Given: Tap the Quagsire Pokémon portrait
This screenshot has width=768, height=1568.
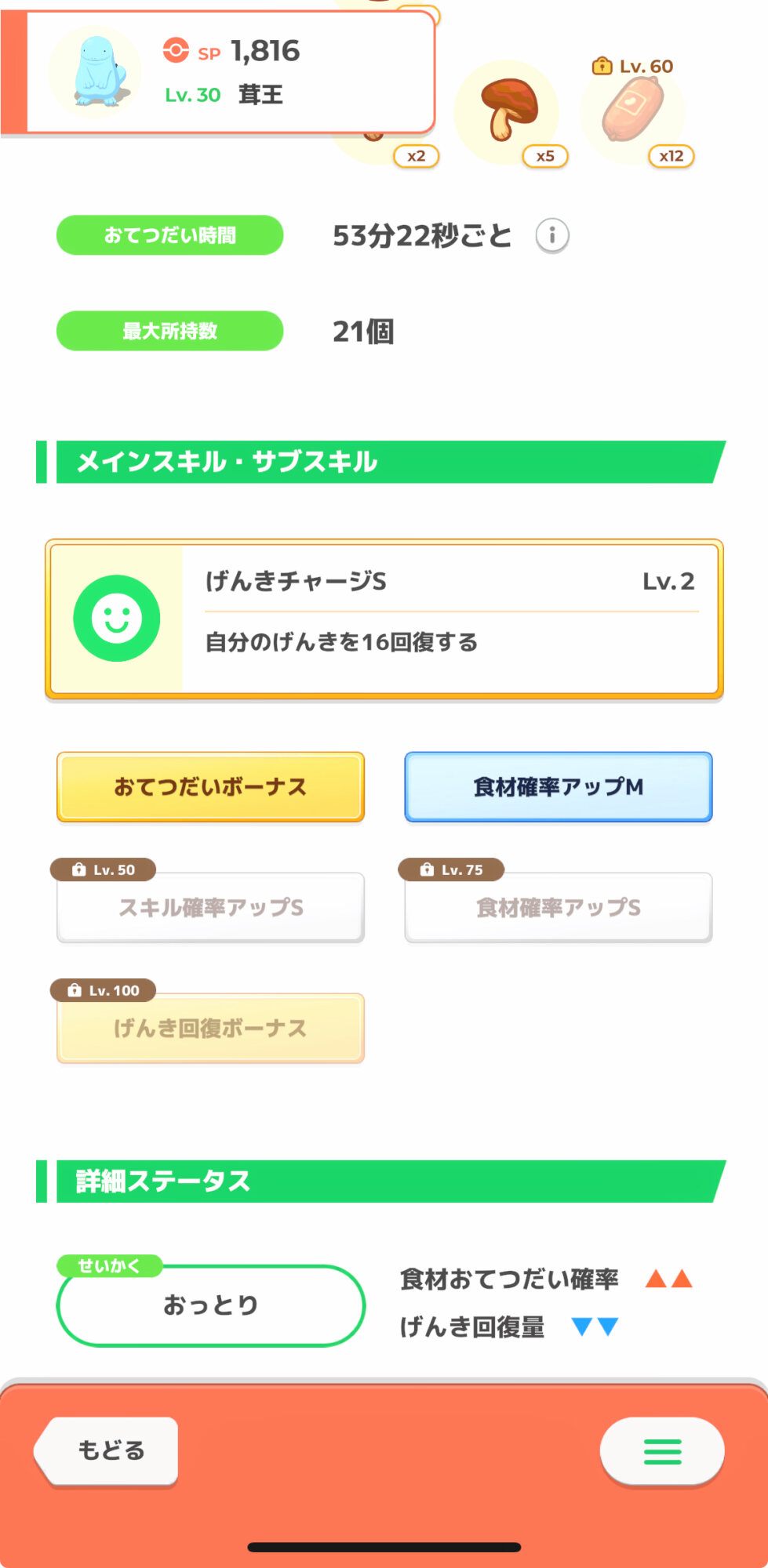Looking at the screenshot, I should (96, 72).
